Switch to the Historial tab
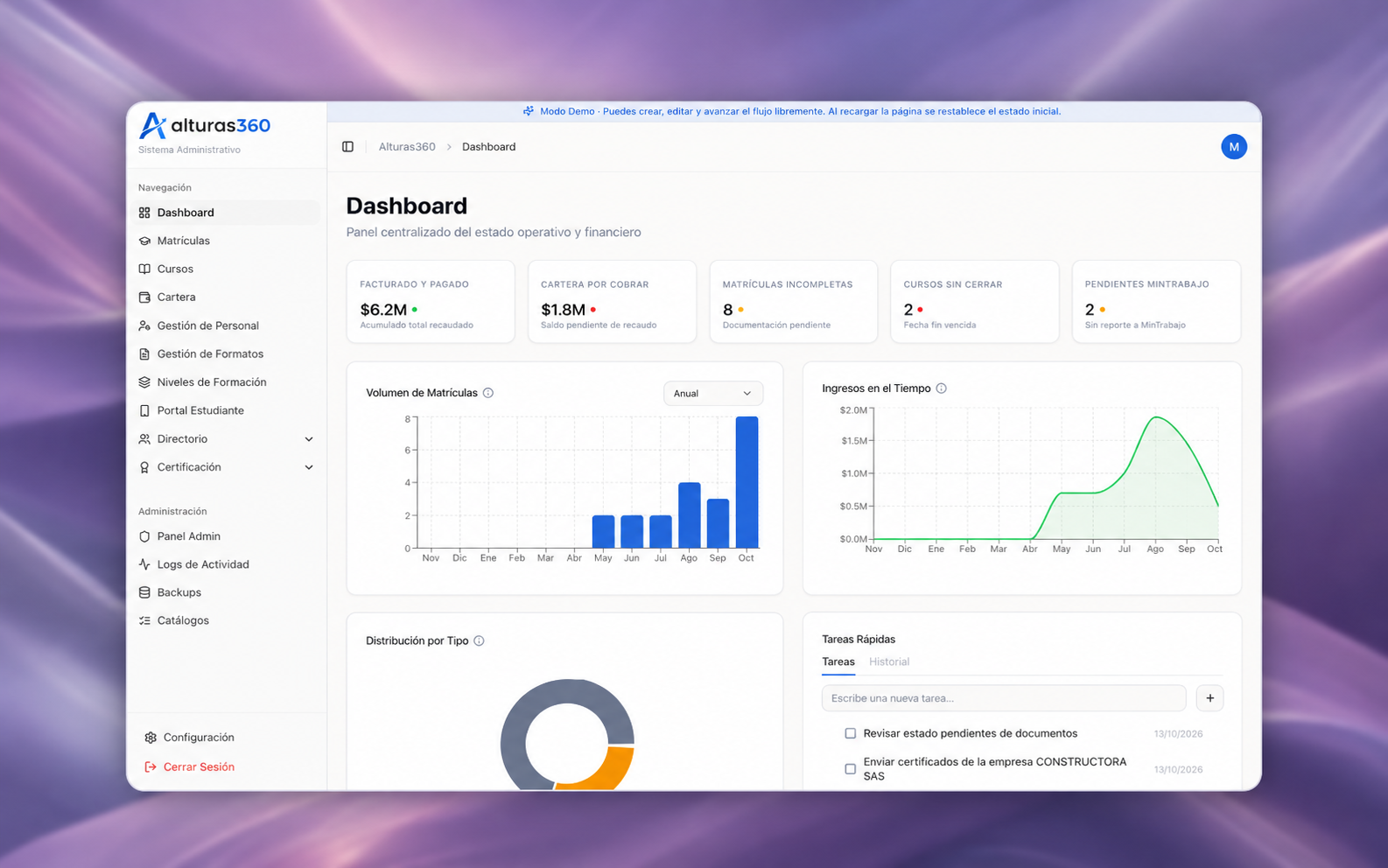Image resolution: width=1388 pixels, height=868 pixels. coord(889,661)
